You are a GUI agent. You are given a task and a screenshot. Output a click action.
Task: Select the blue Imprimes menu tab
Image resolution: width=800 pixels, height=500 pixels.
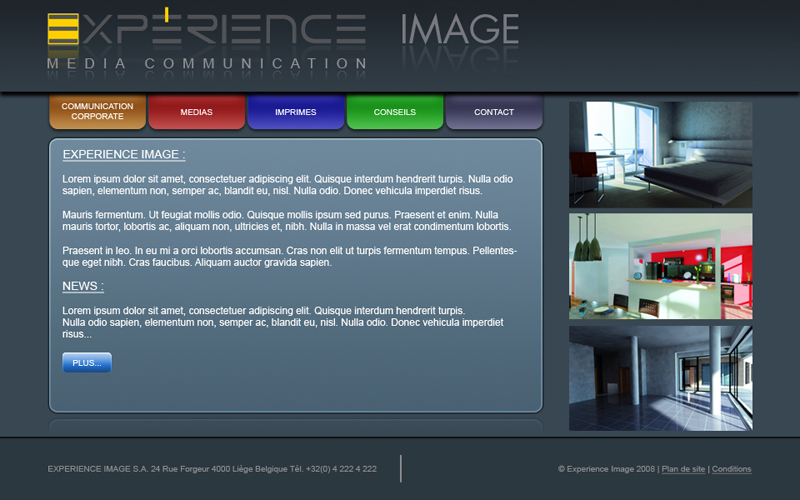click(x=295, y=111)
